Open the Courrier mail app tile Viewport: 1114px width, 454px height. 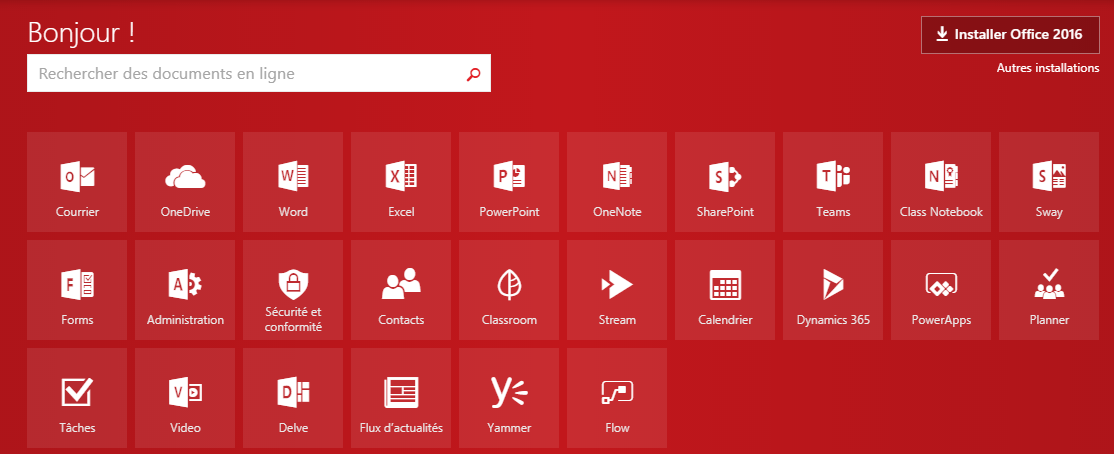tap(77, 182)
